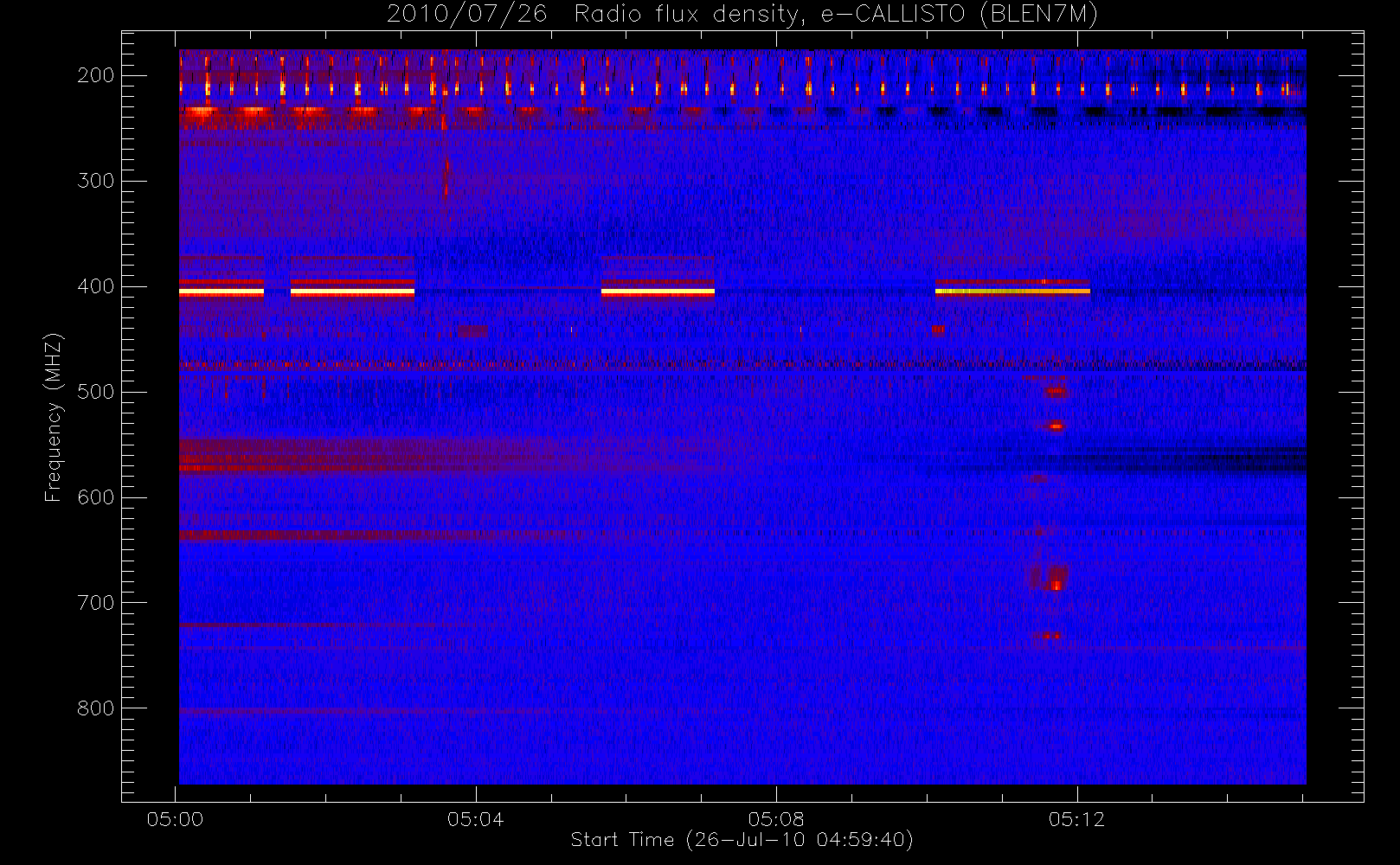Viewport: 1400px width, 865px height.
Task: Click the 400 frequency tick label
Action: pyautogui.click(x=96, y=286)
